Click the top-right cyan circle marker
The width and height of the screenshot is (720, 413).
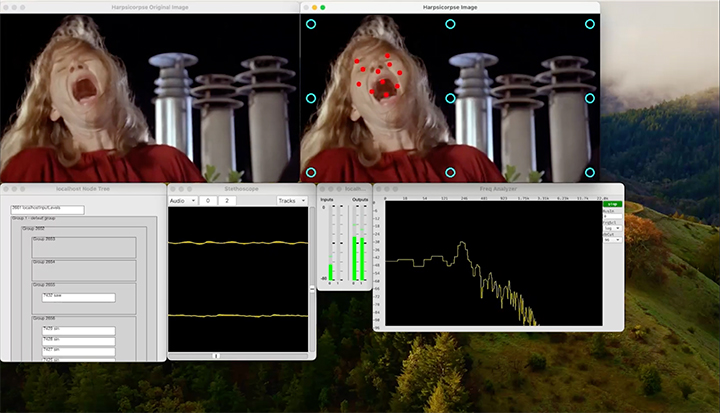point(590,23)
